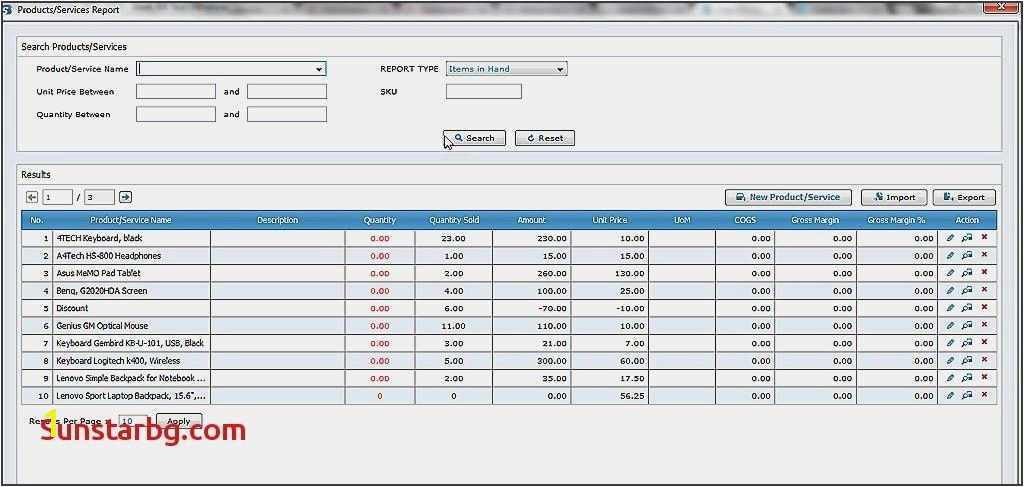Delete A4Tech HS-800 Headphones entry

click(984, 255)
